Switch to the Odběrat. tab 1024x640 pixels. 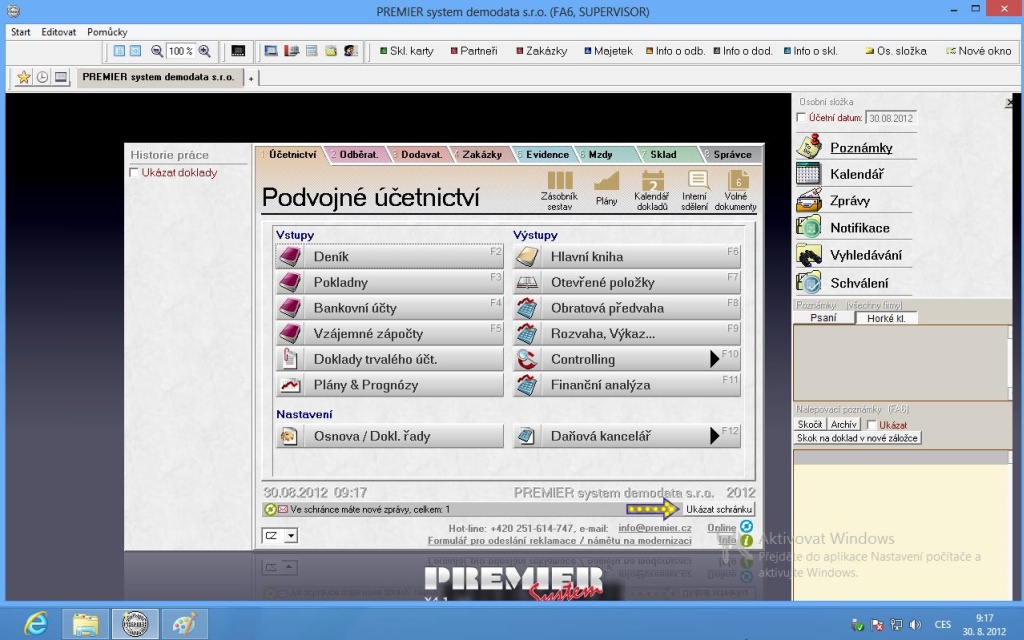tap(357, 155)
